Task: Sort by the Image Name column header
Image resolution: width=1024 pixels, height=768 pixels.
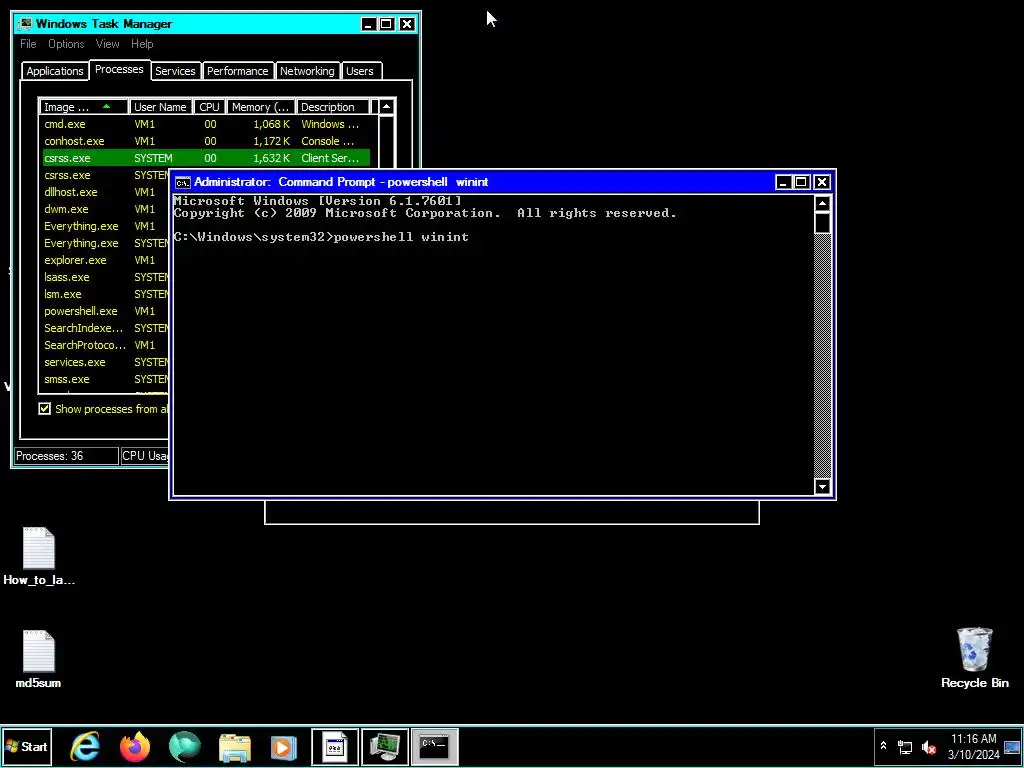Action: click(84, 107)
